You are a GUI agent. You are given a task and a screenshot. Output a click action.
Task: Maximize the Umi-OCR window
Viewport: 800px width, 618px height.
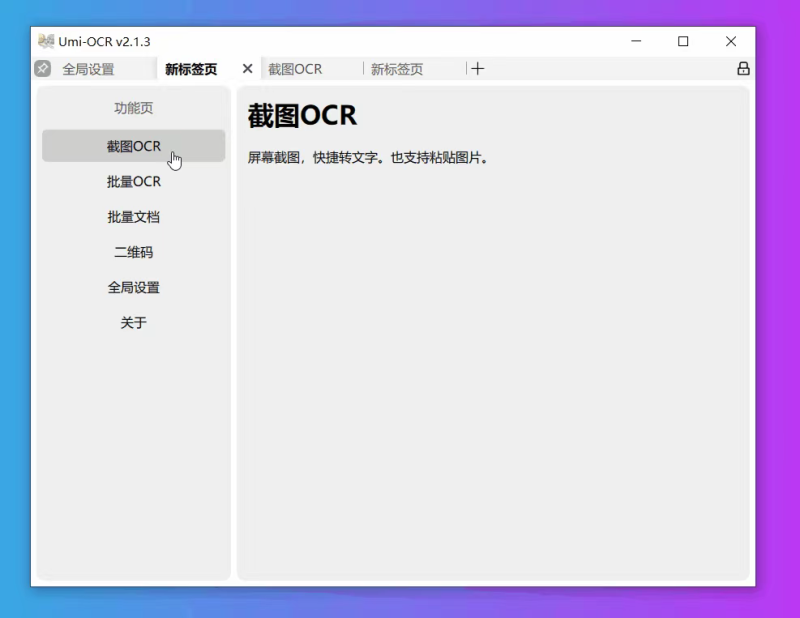(684, 41)
